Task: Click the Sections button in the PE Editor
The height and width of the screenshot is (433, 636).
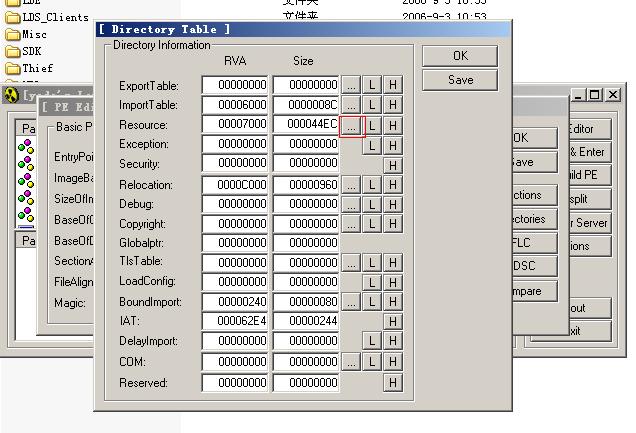Action: tap(535, 195)
